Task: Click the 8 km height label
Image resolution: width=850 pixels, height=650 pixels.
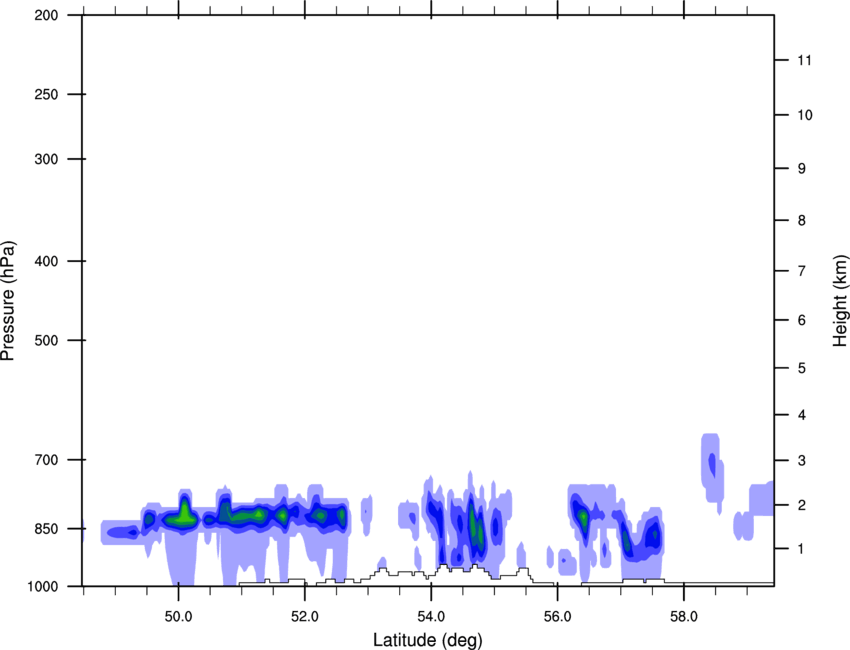Action: pyautogui.click(x=801, y=221)
